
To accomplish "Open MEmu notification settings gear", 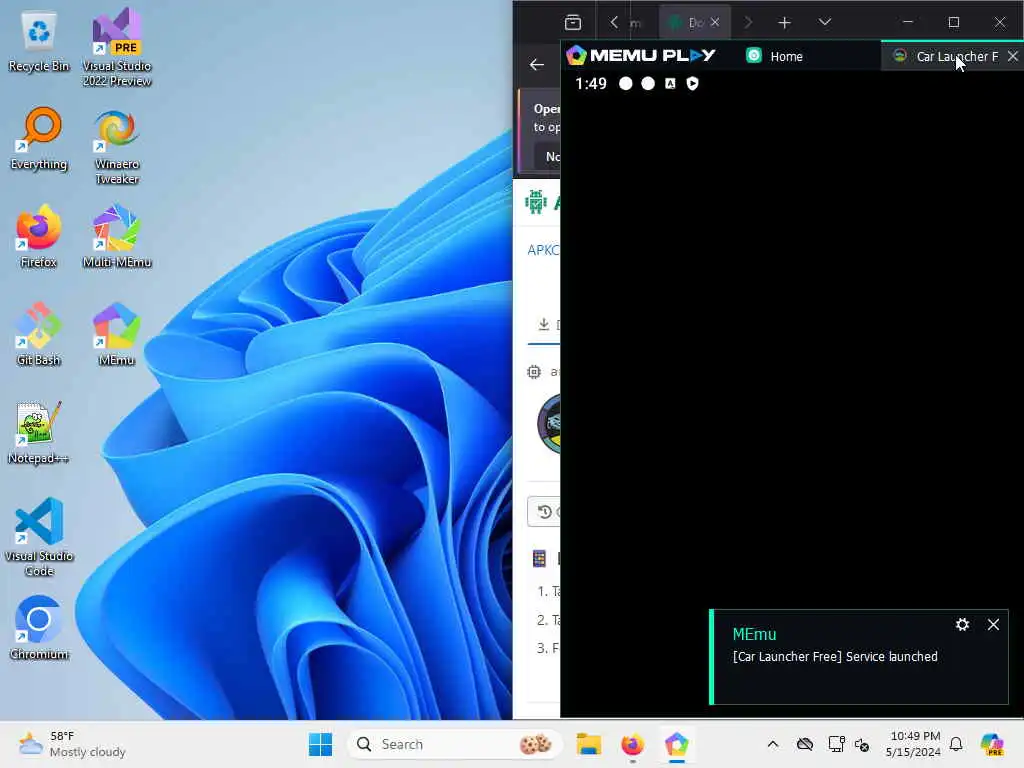I will tap(962, 625).
